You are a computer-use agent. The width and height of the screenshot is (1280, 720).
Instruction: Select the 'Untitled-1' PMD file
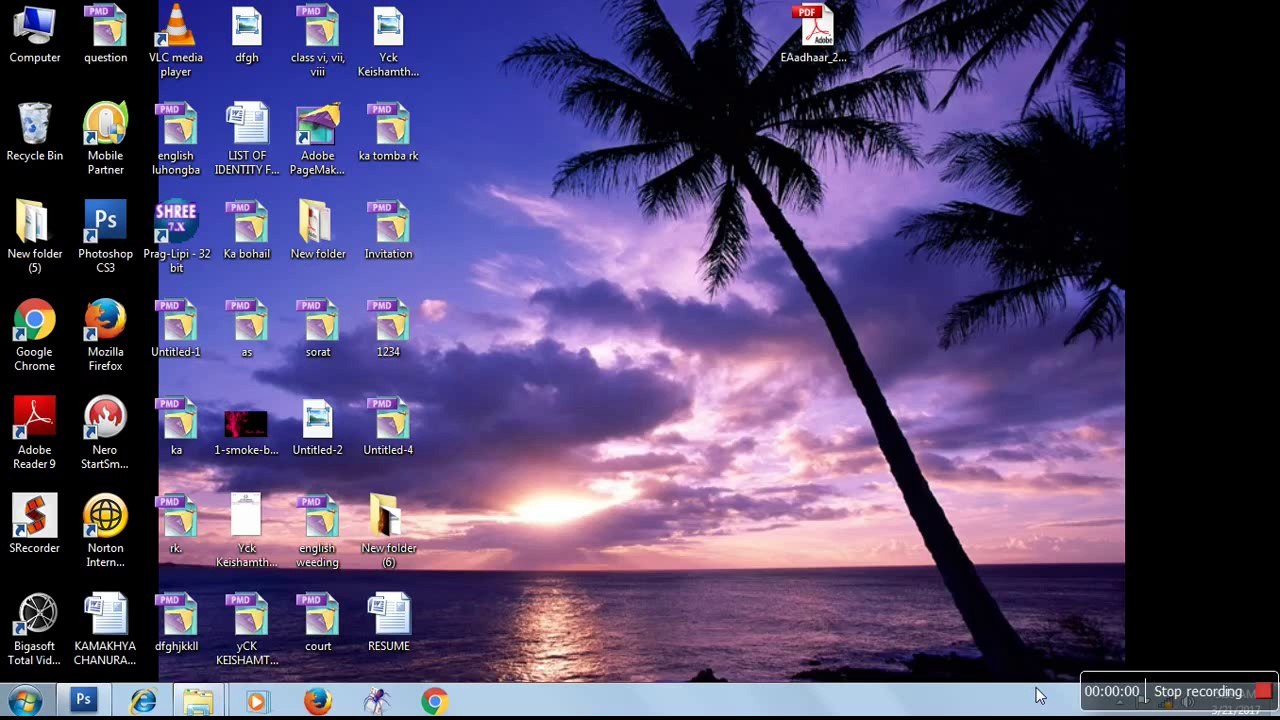(176, 329)
